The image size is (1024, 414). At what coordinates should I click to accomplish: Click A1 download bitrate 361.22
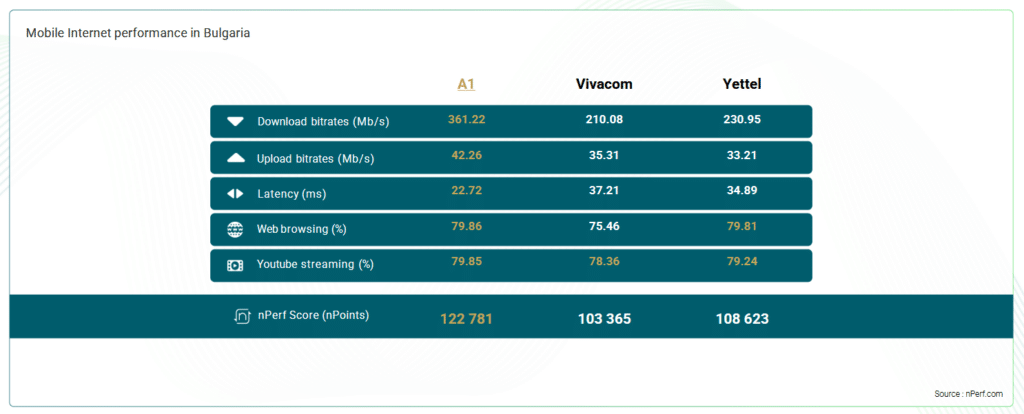point(466,119)
